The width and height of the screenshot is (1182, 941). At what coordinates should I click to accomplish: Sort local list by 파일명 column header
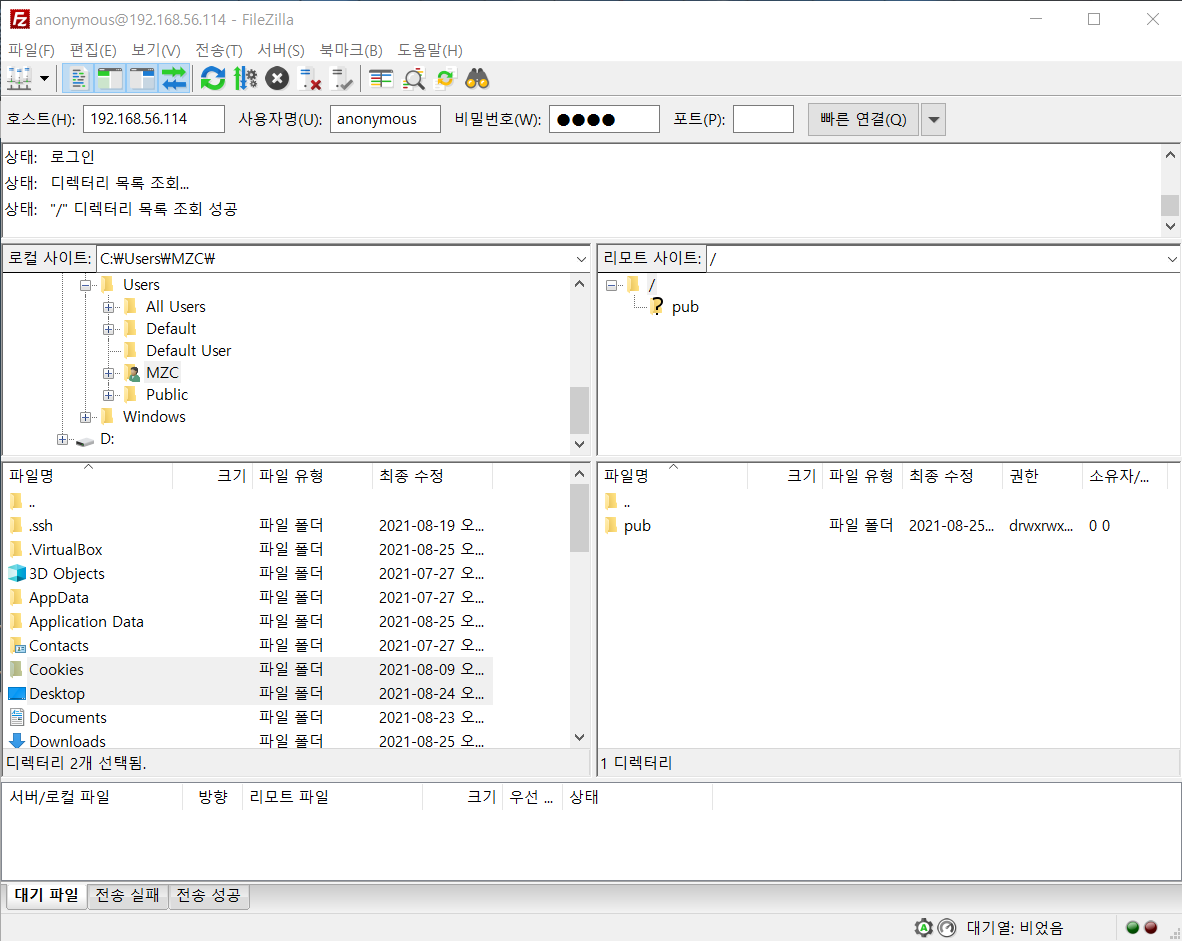pyautogui.click(x=89, y=476)
